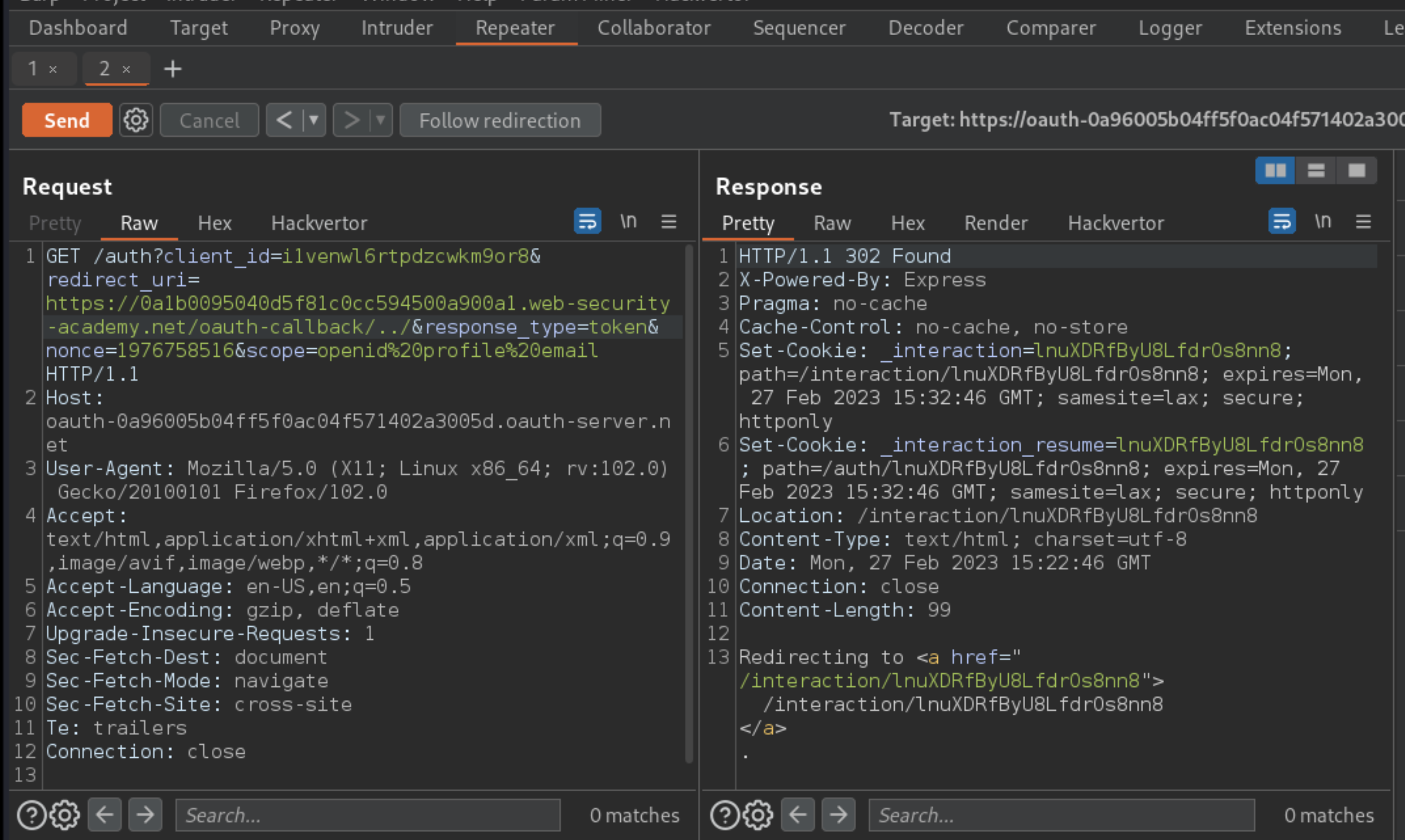Open Response search settings gear
1405x840 pixels.
(x=758, y=815)
